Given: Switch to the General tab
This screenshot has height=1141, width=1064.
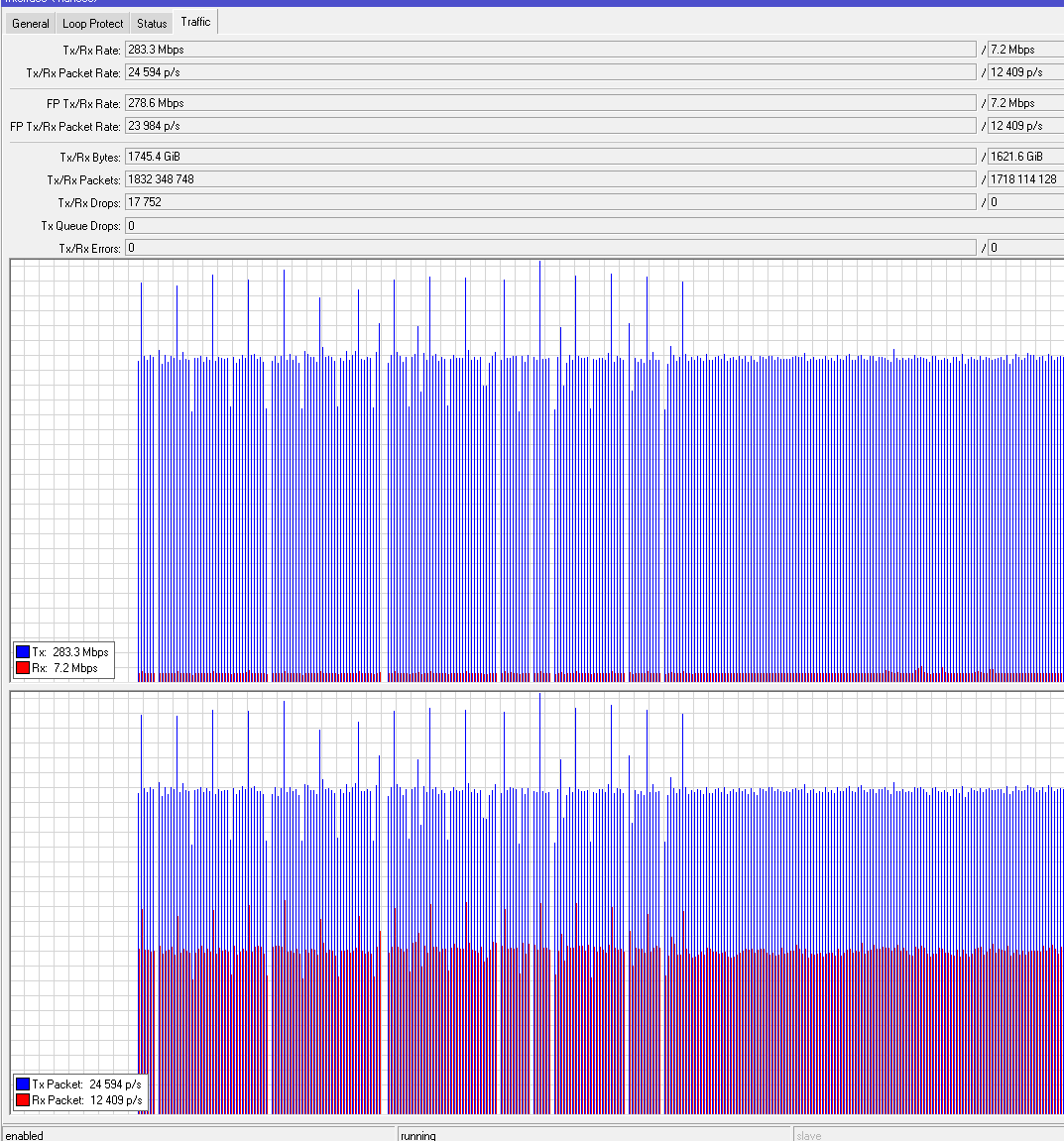Looking at the screenshot, I should tap(30, 23).
